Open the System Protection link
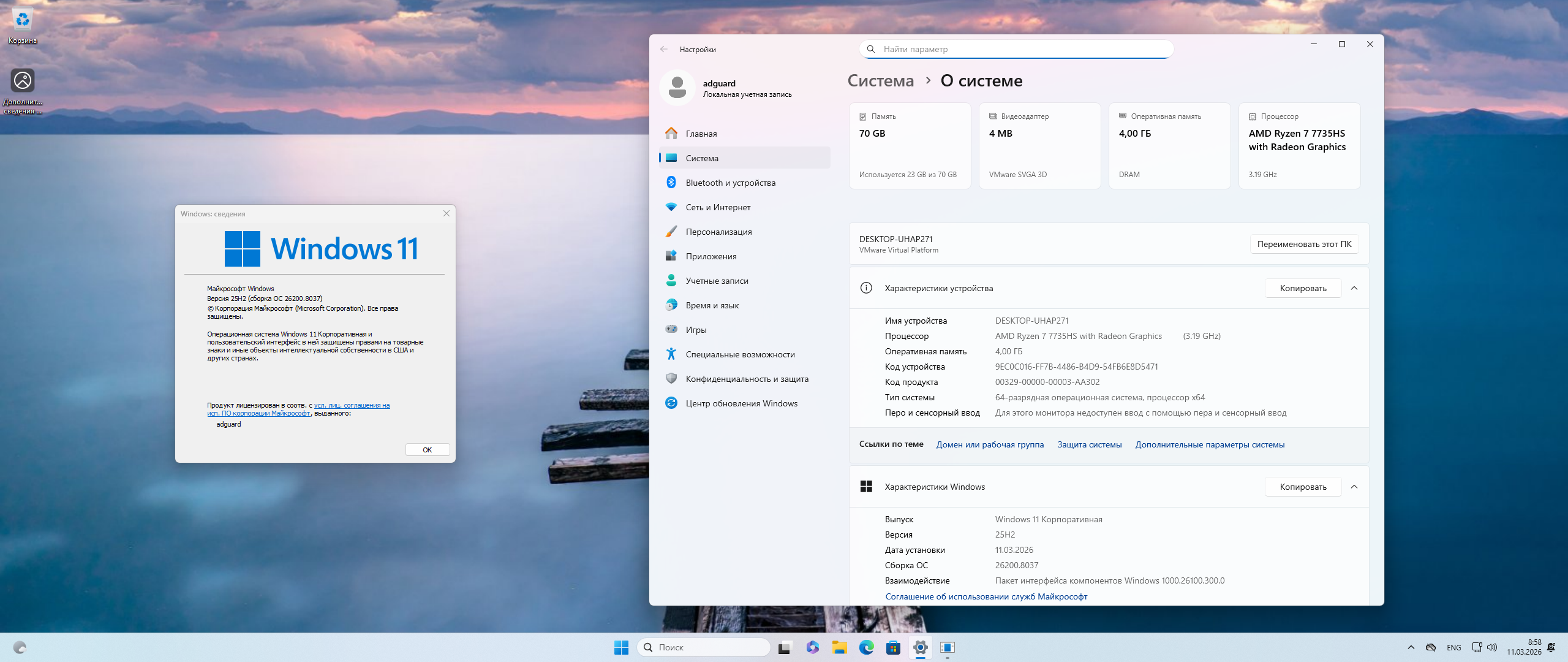 pos(1089,444)
